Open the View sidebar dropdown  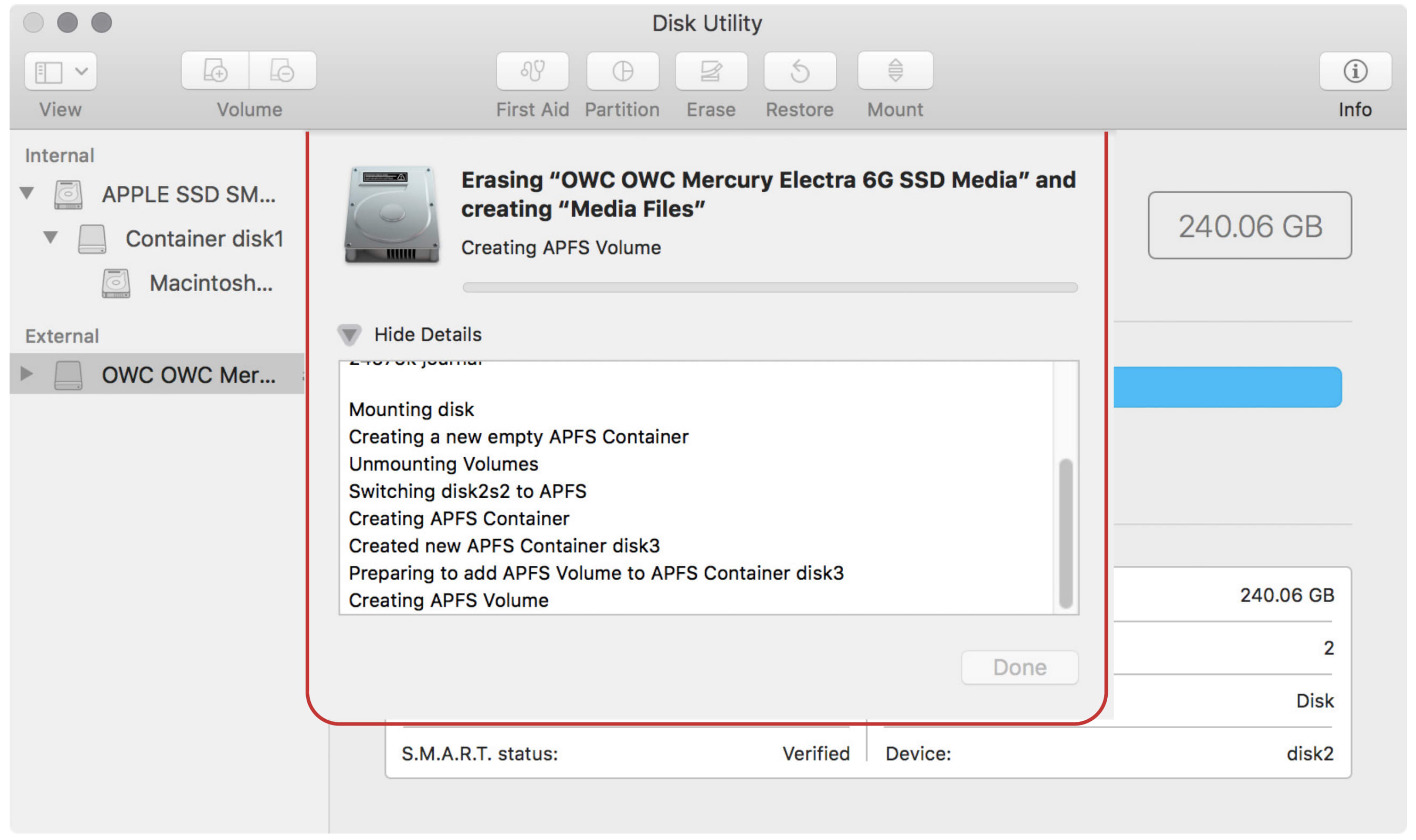tap(61, 71)
